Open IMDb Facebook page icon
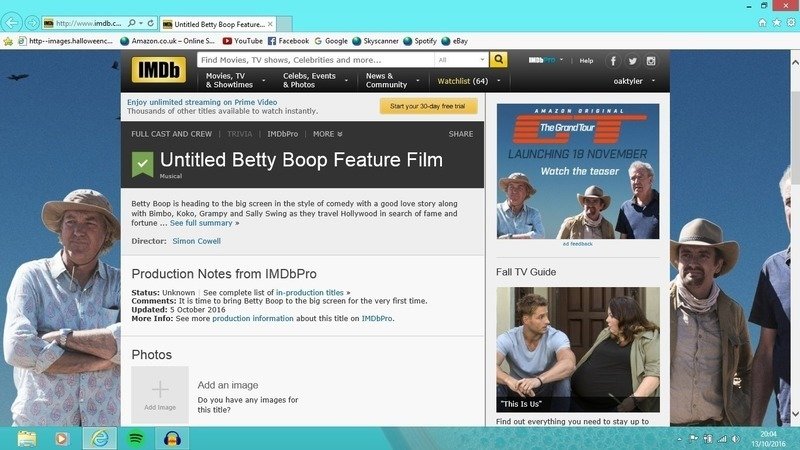800x450 pixels. point(613,61)
